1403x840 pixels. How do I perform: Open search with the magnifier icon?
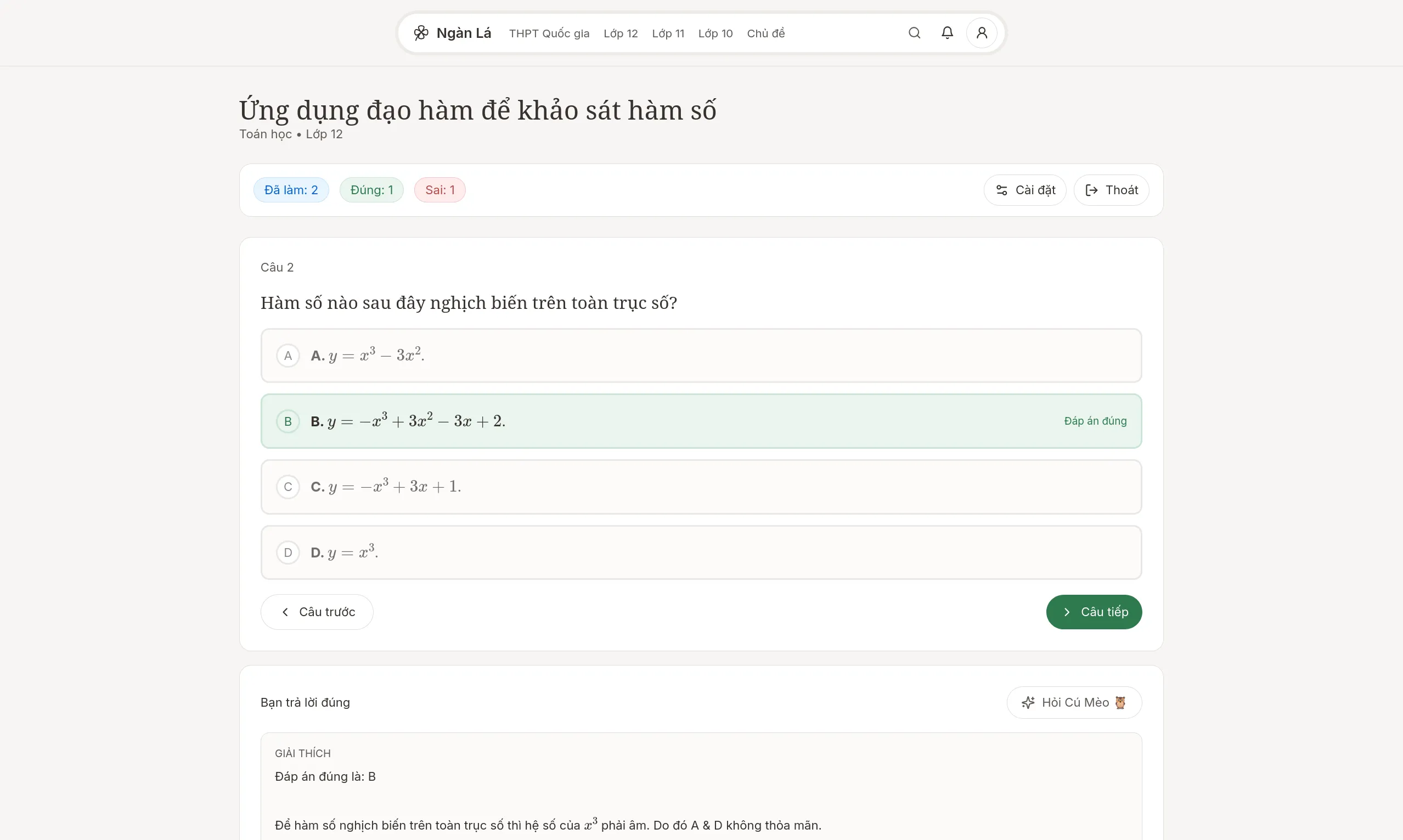(914, 33)
